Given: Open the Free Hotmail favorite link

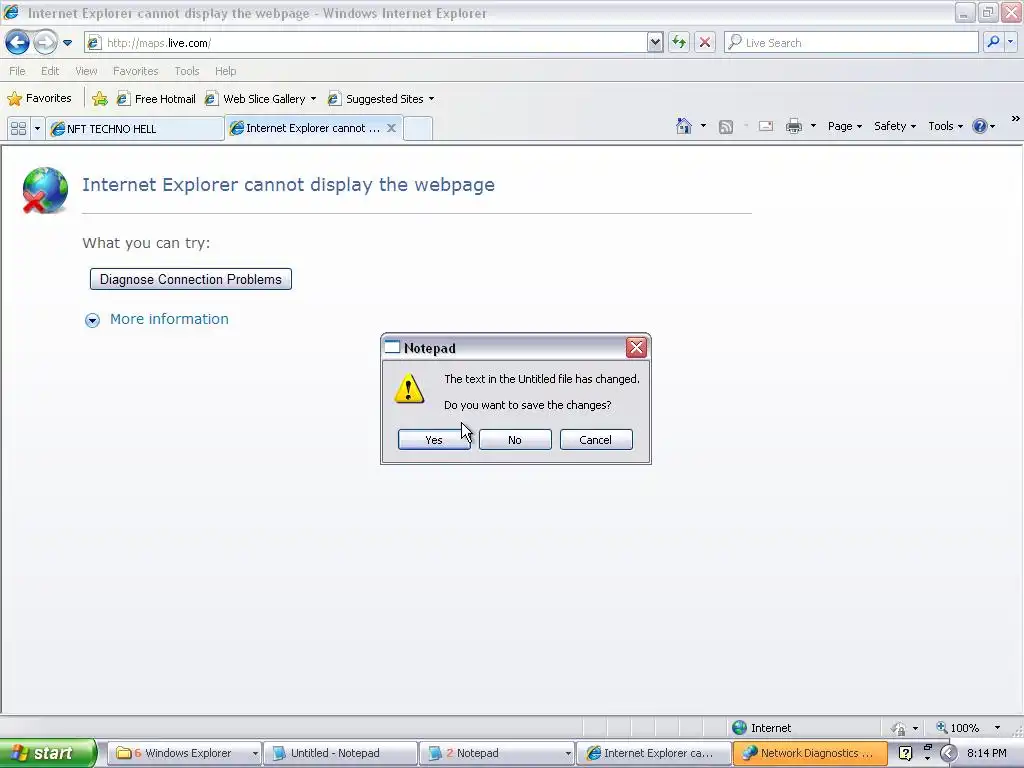Looking at the screenshot, I should tap(156, 99).
